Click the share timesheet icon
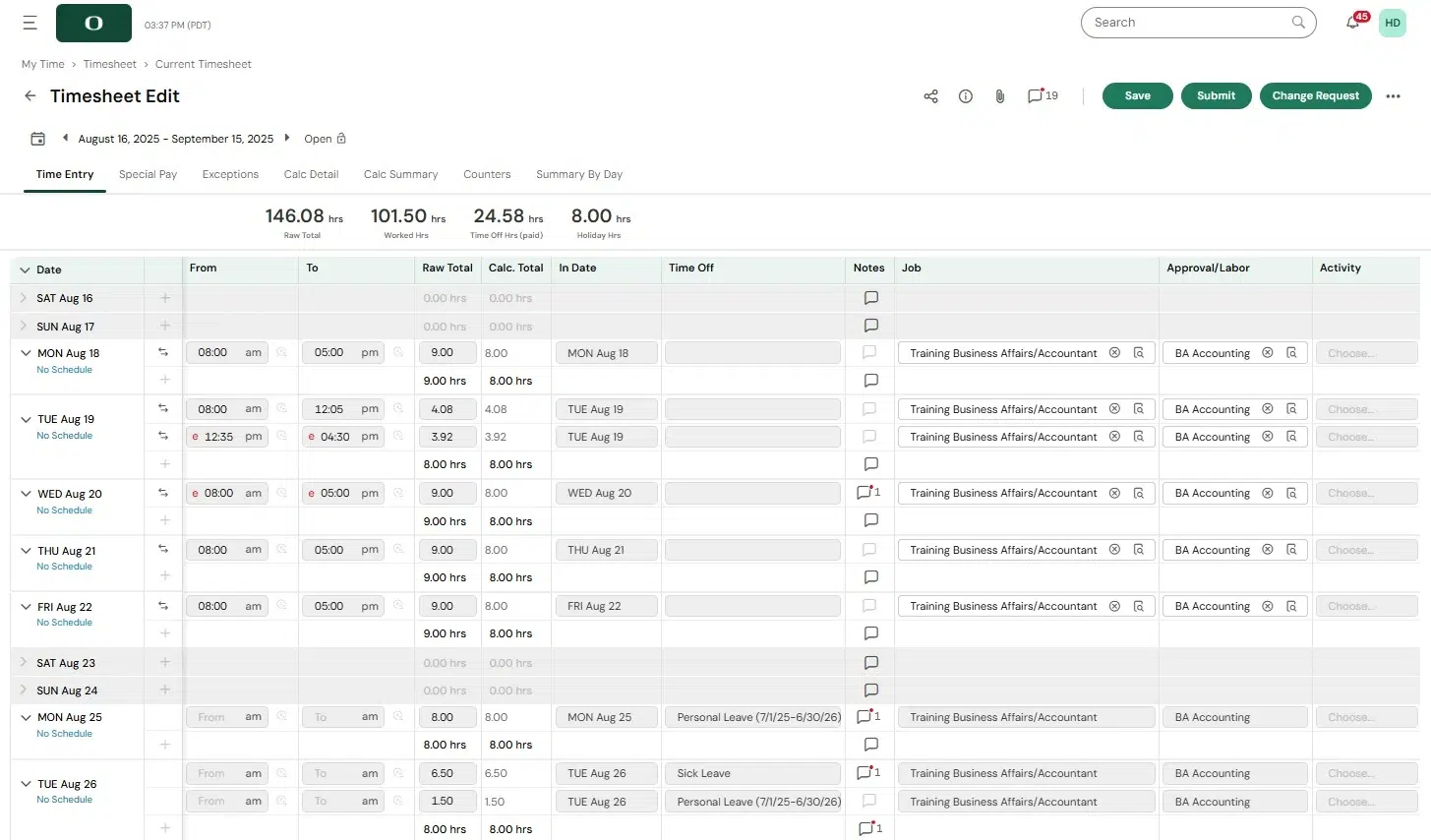Viewport: 1431px width, 840px height. coord(930,96)
